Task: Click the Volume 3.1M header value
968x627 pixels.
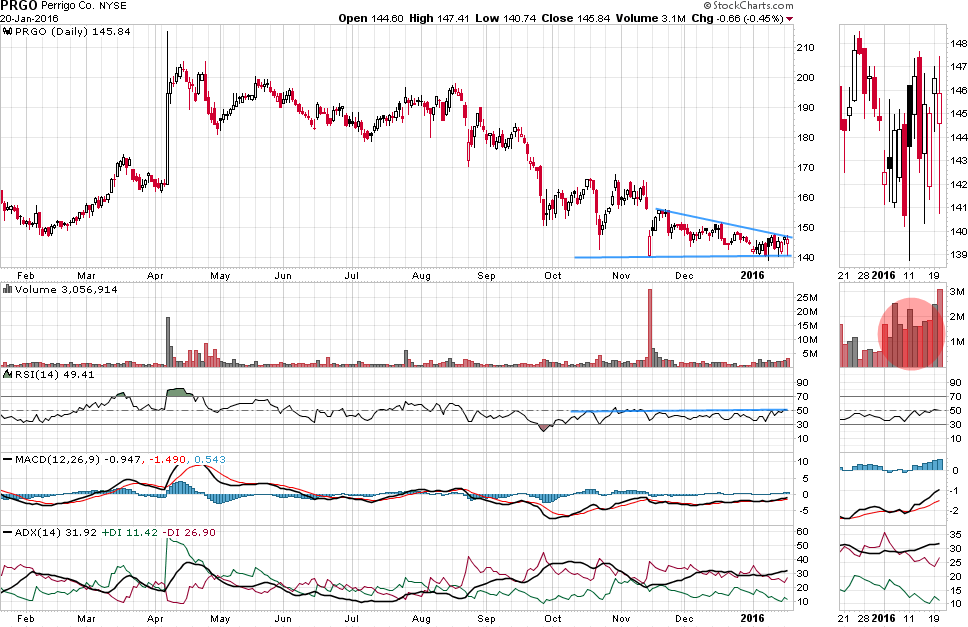Action: [651, 19]
